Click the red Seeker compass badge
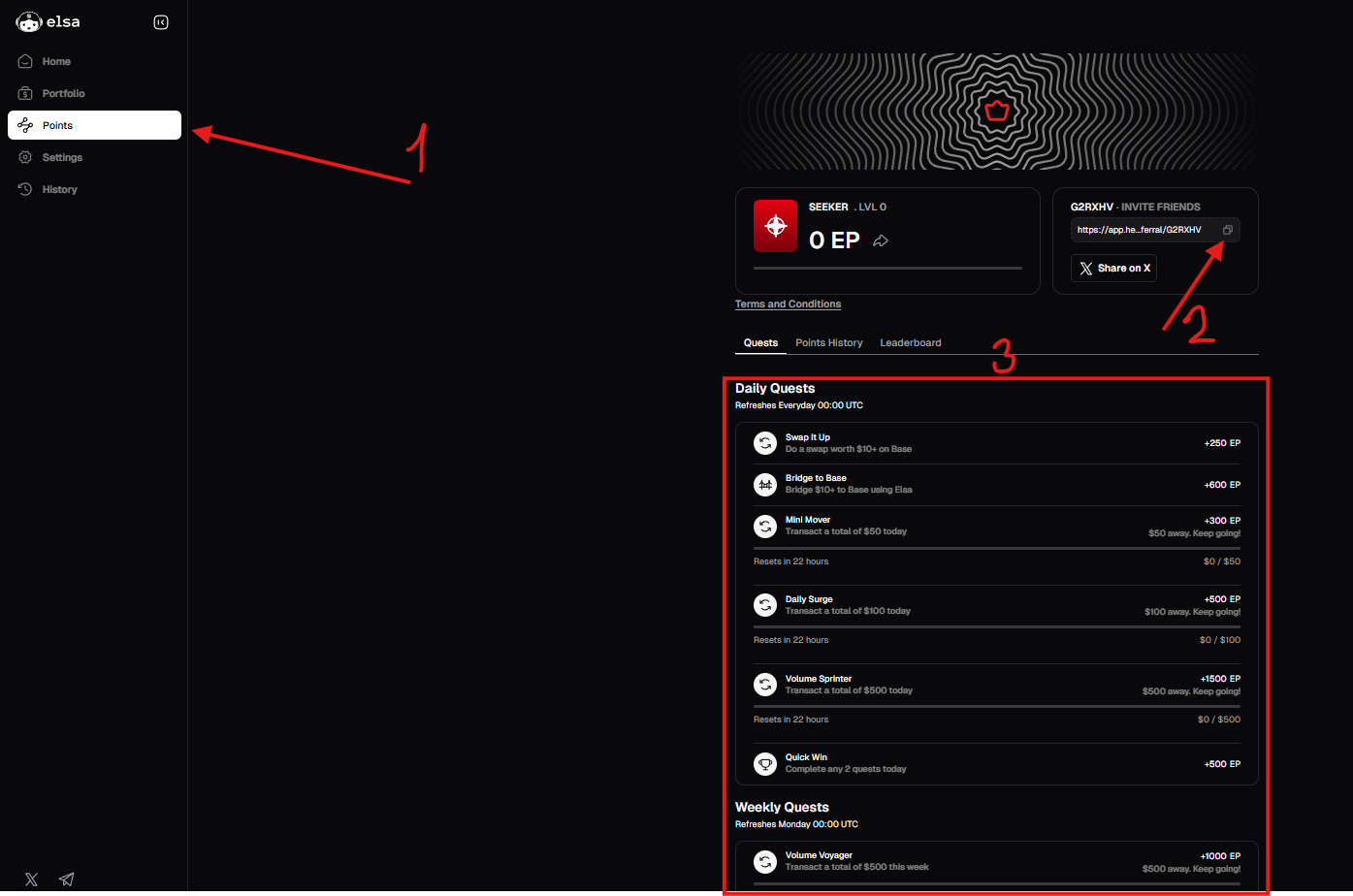The image size is (1353, 896). (775, 227)
